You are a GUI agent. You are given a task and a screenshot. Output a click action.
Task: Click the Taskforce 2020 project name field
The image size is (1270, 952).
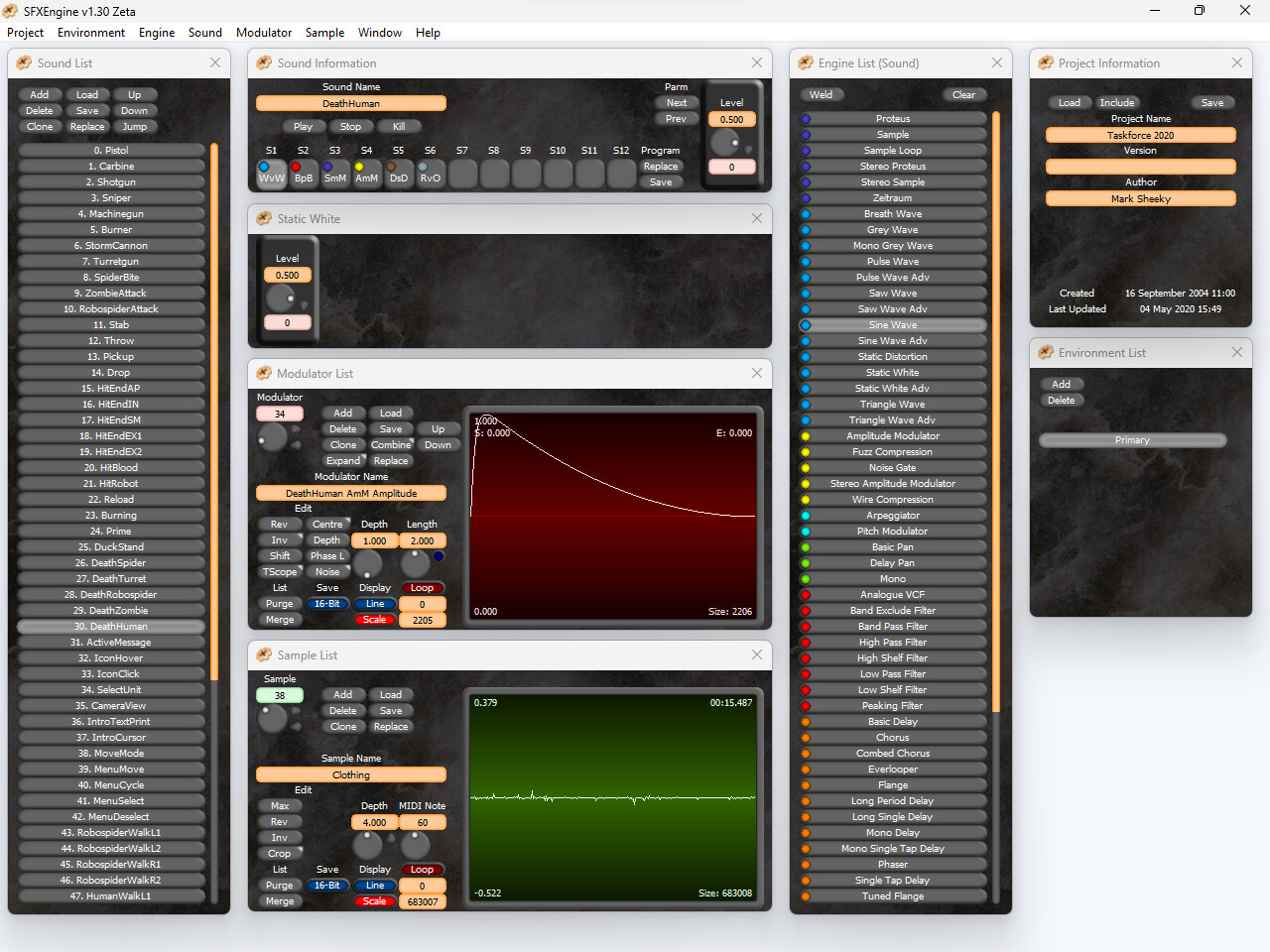click(x=1139, y=134)
